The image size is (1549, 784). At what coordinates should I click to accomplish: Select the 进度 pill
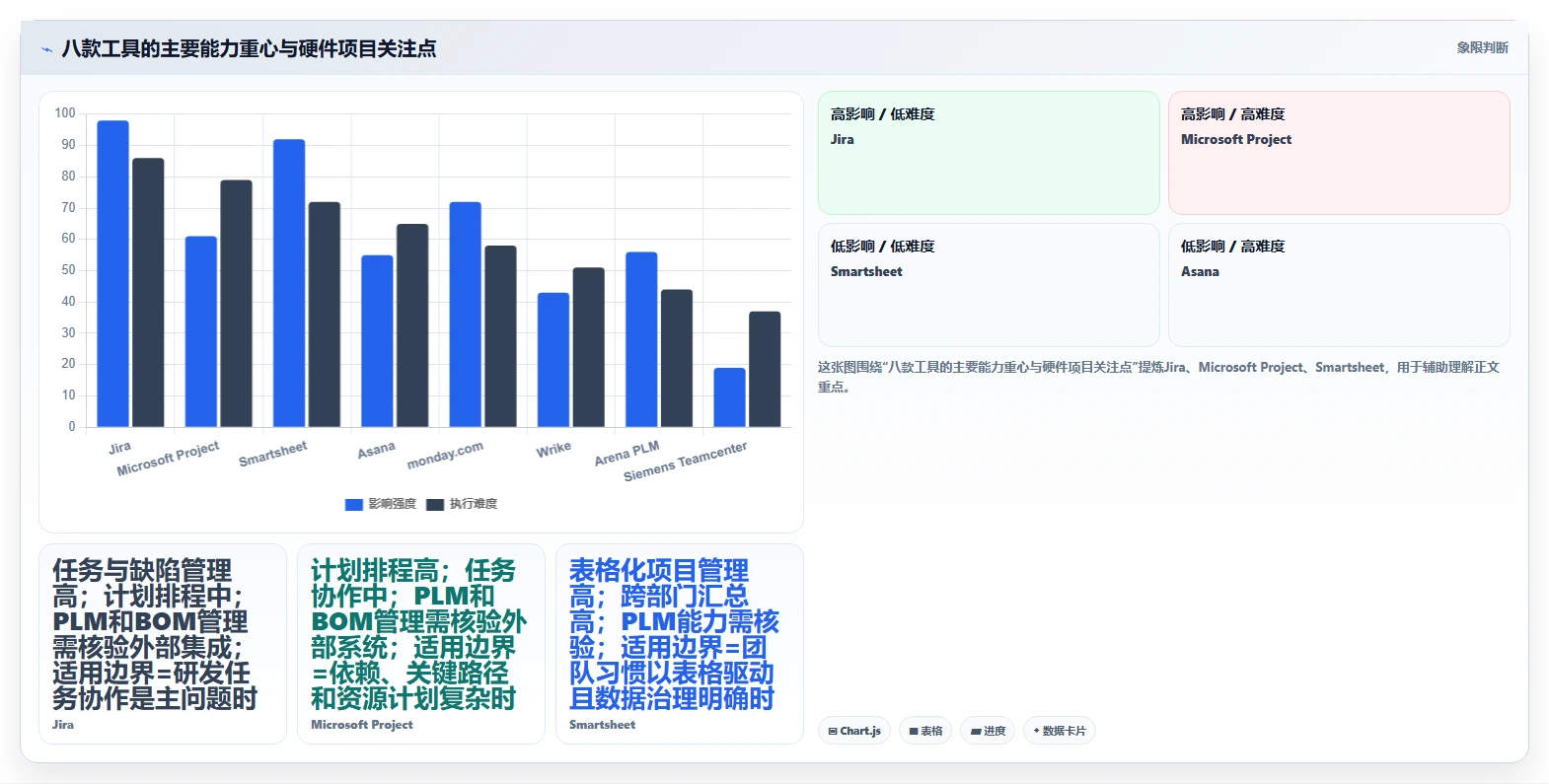pos(988,731)
